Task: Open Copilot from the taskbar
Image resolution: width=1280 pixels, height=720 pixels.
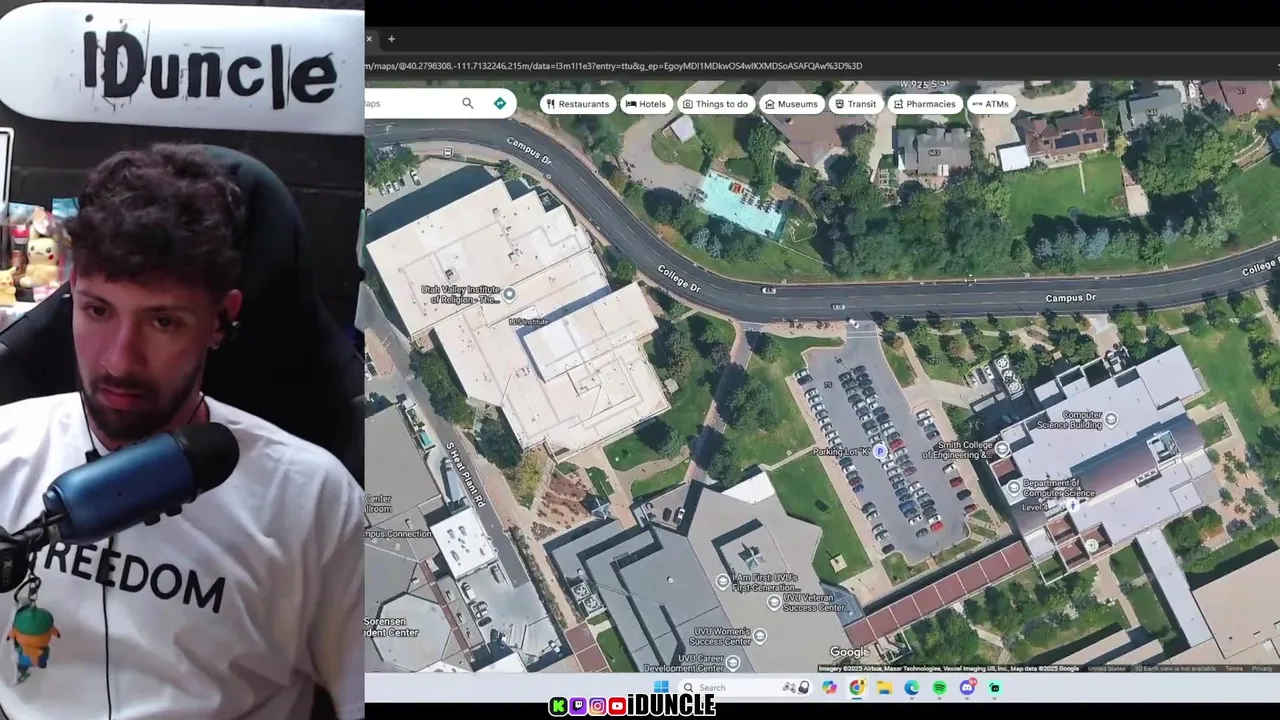Action: 829,687
